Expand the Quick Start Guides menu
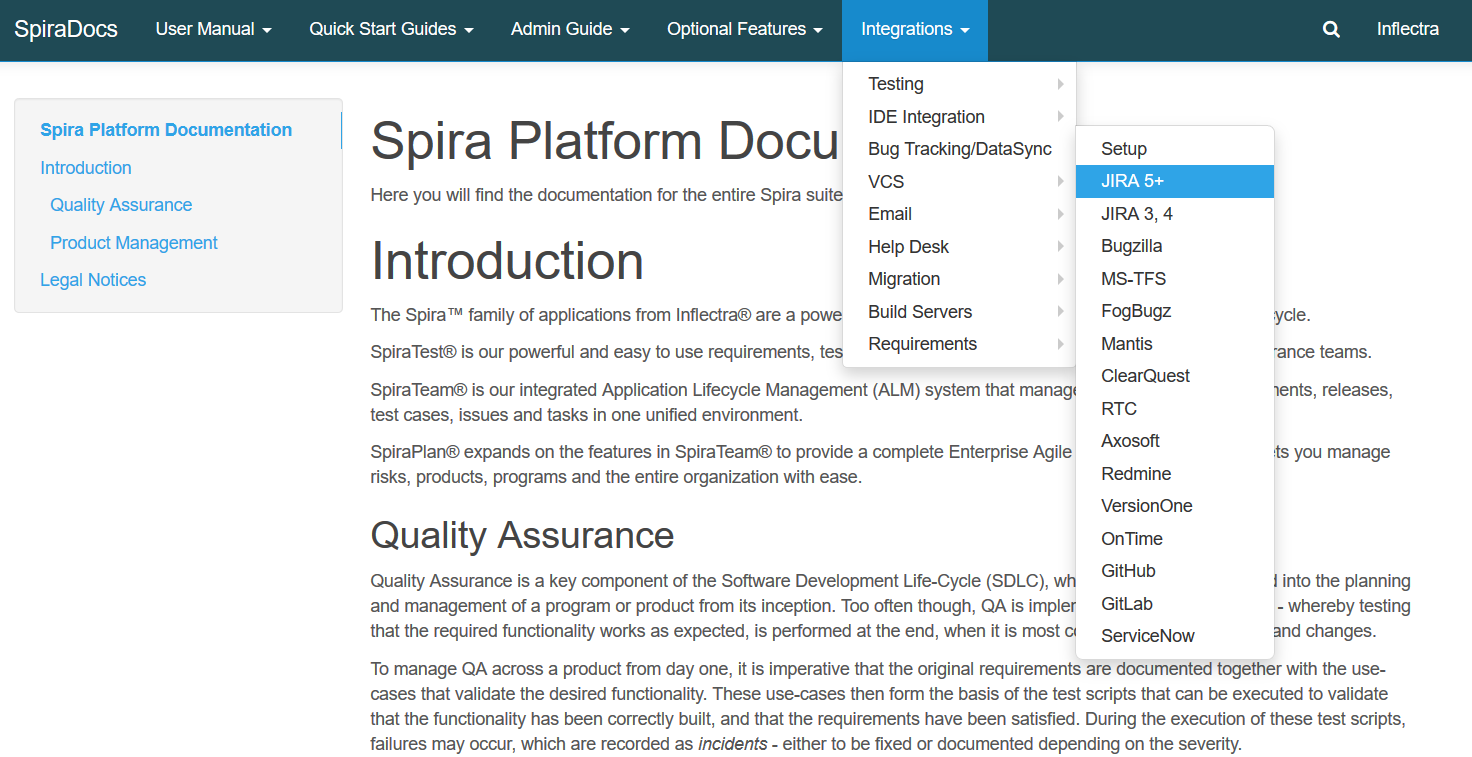Viewport: 1472px width, 757px height. point(391,30)
